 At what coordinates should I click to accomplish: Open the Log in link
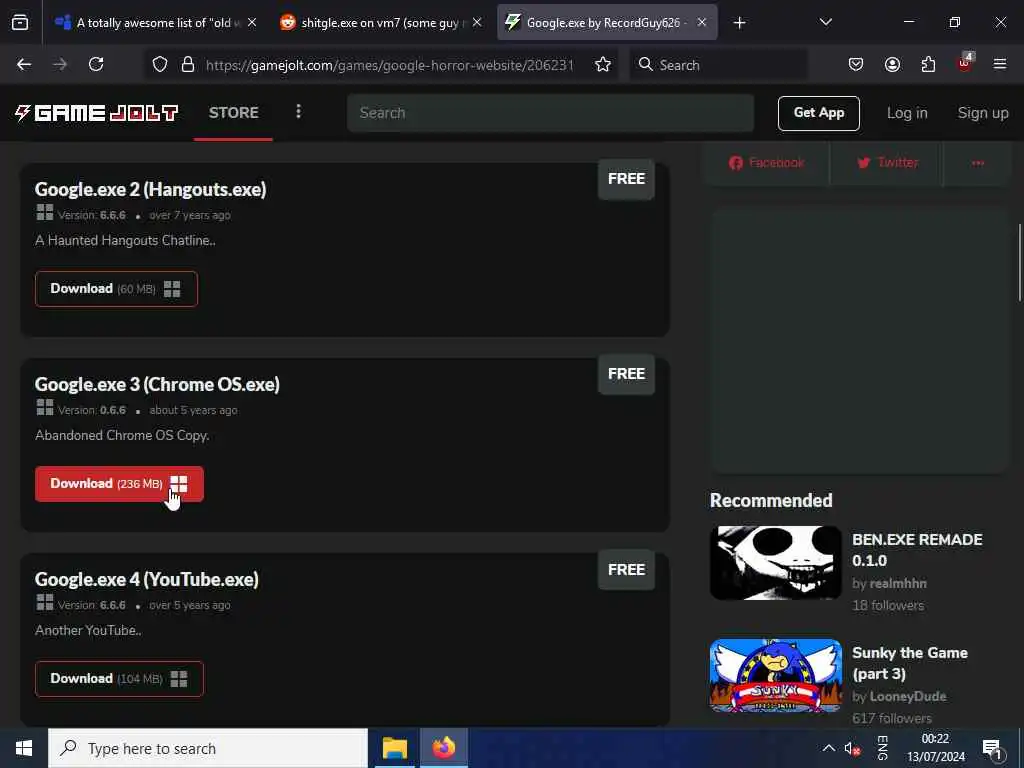coord(907,113)
